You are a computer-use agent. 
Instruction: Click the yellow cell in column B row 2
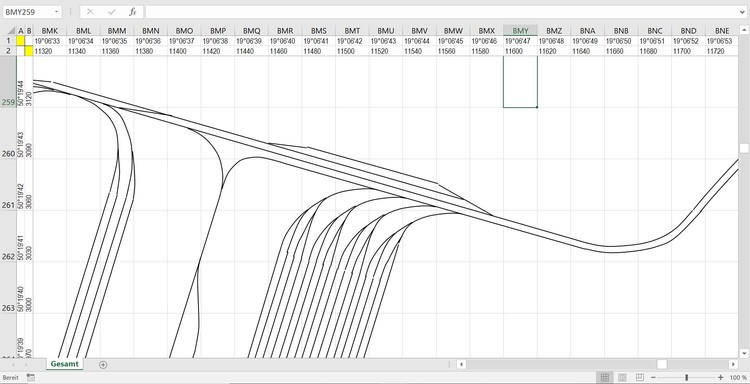(x=29, y=51)
